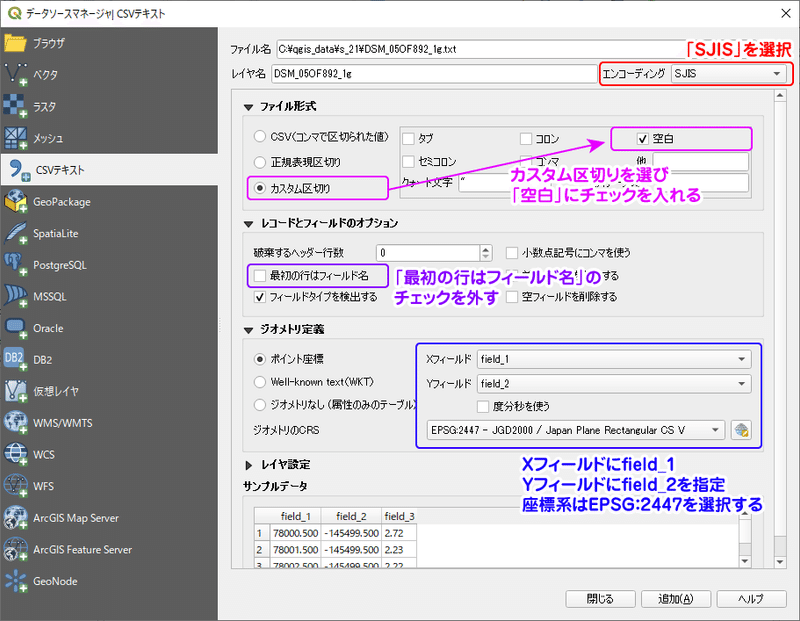Select the Mesh (メッシュ) source icon
This screenshot has width=800, height=621.
pyautogui.click(x=15, y=138)
